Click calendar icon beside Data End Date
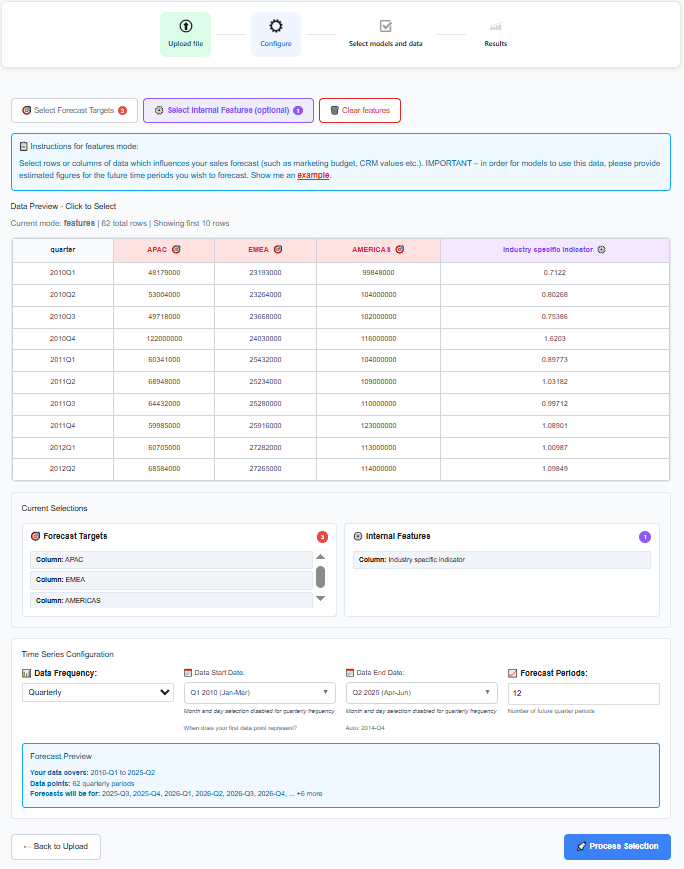 (x=350, y=672)
